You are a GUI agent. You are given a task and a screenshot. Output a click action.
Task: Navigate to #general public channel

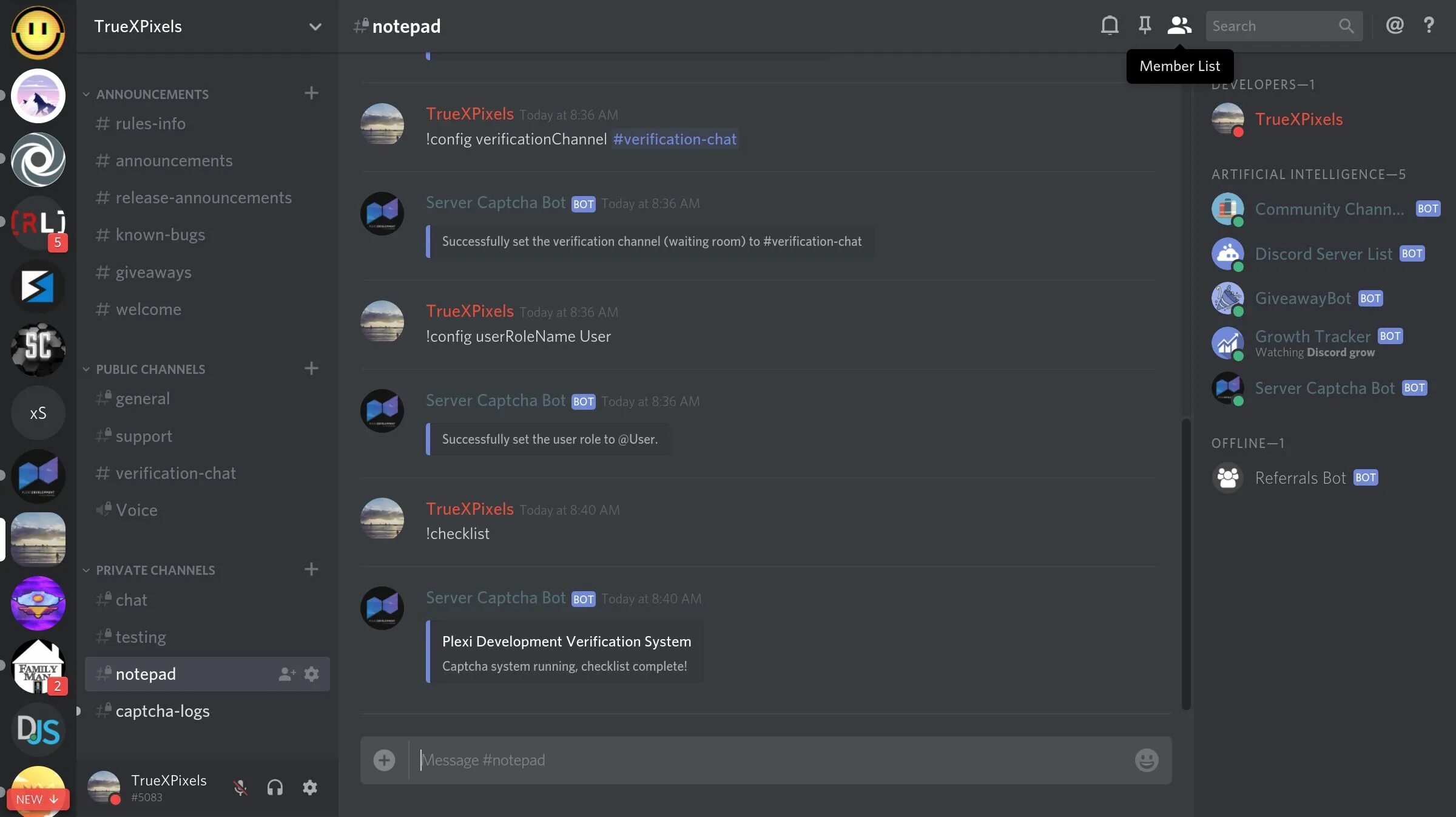pyautogui.click(x=142, y=398)
